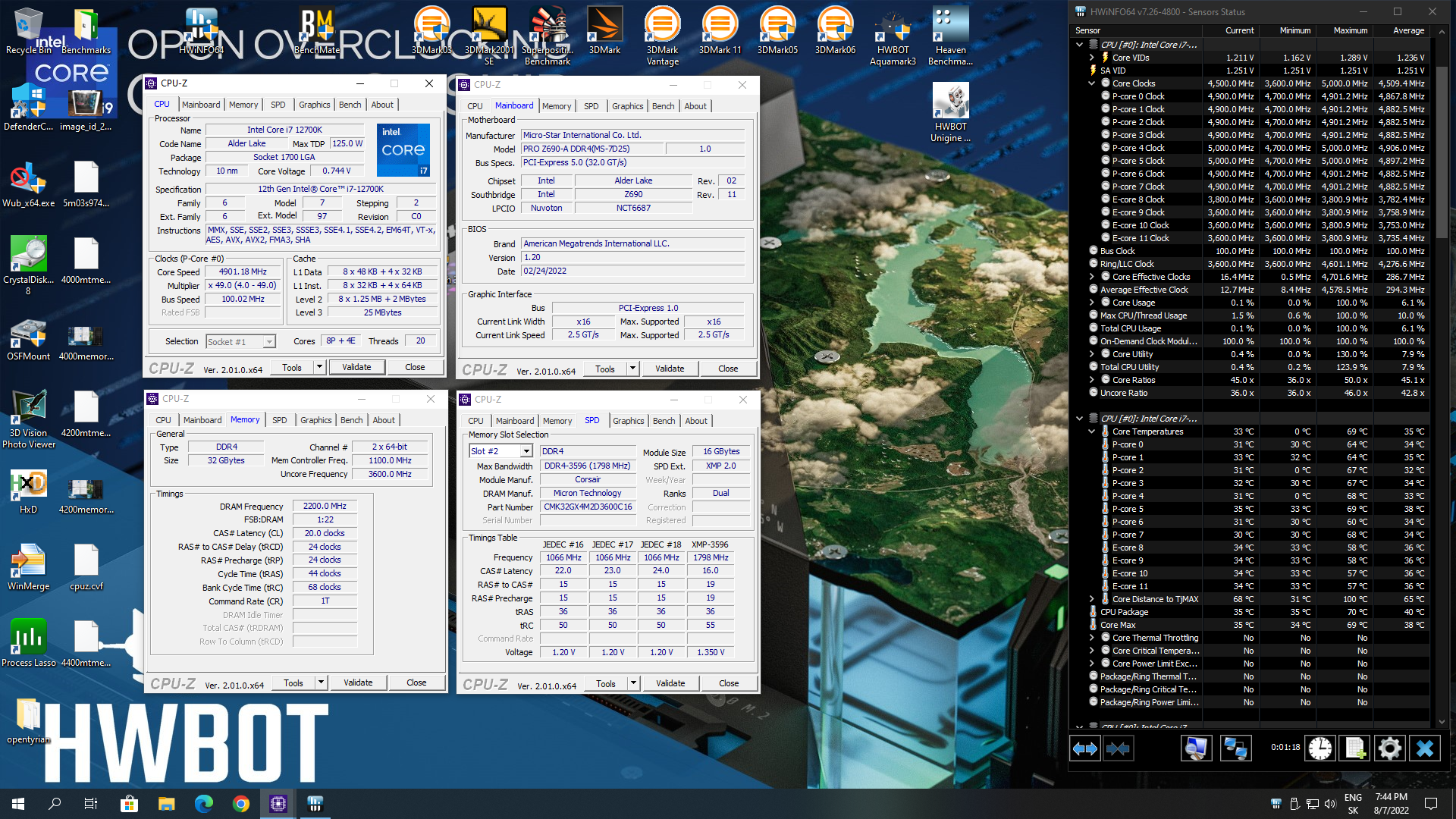Open HWiNFO remote network computers icon
This screenshot has width=1456, height=819.
pos(1235,748)
